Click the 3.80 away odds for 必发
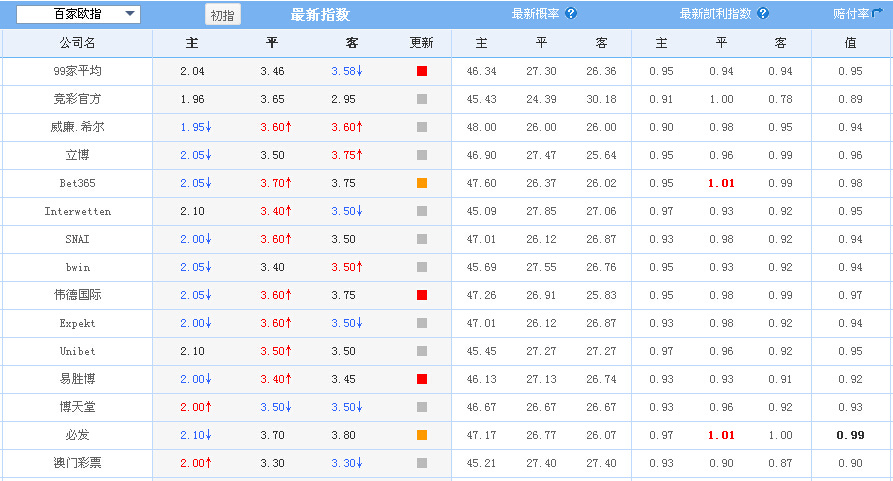This screenshot has height=481, width=893. (343, 435)
